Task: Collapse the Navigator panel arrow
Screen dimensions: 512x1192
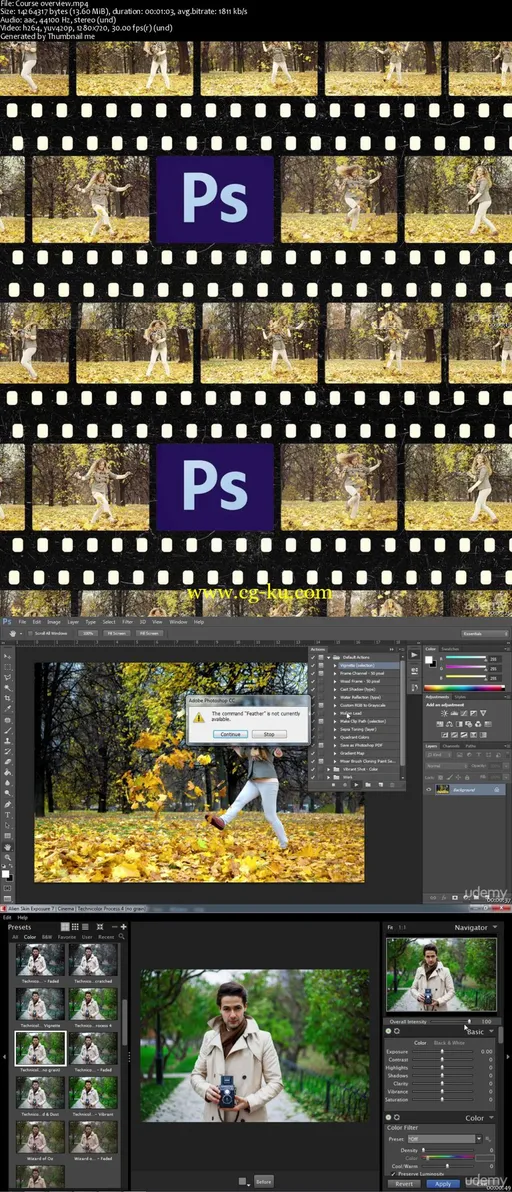Action: point(495,927)
